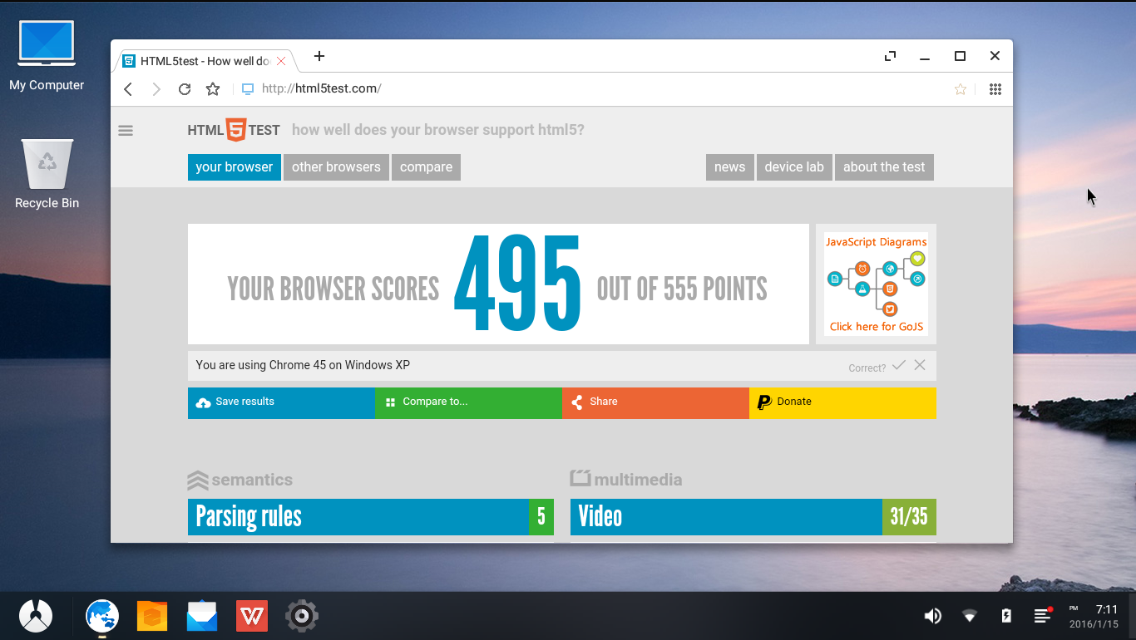Select the 'compare' tab
This screenshot has height=640, width=1136.
point(426,167)
